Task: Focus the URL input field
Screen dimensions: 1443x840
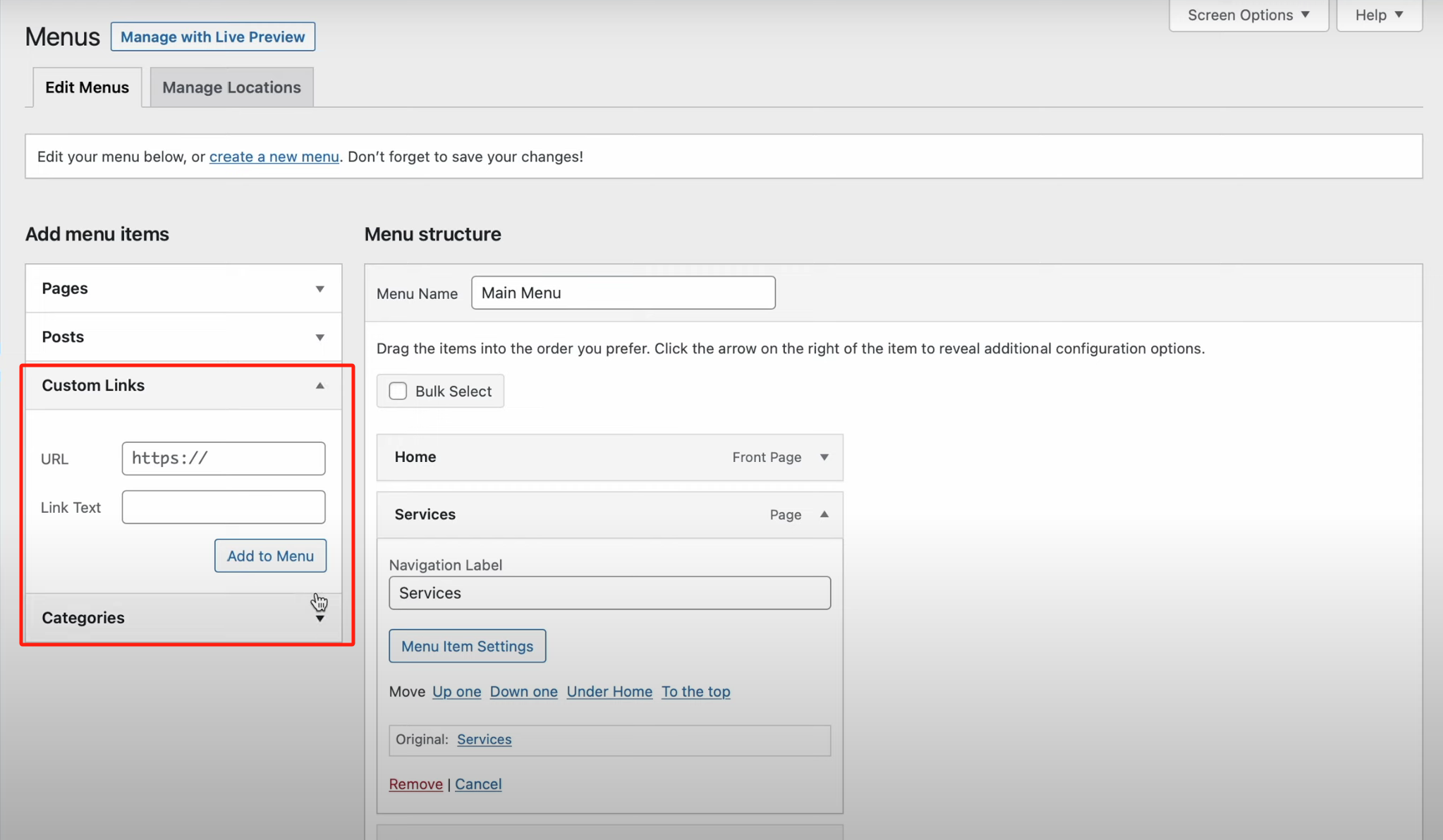Action: 223,458
